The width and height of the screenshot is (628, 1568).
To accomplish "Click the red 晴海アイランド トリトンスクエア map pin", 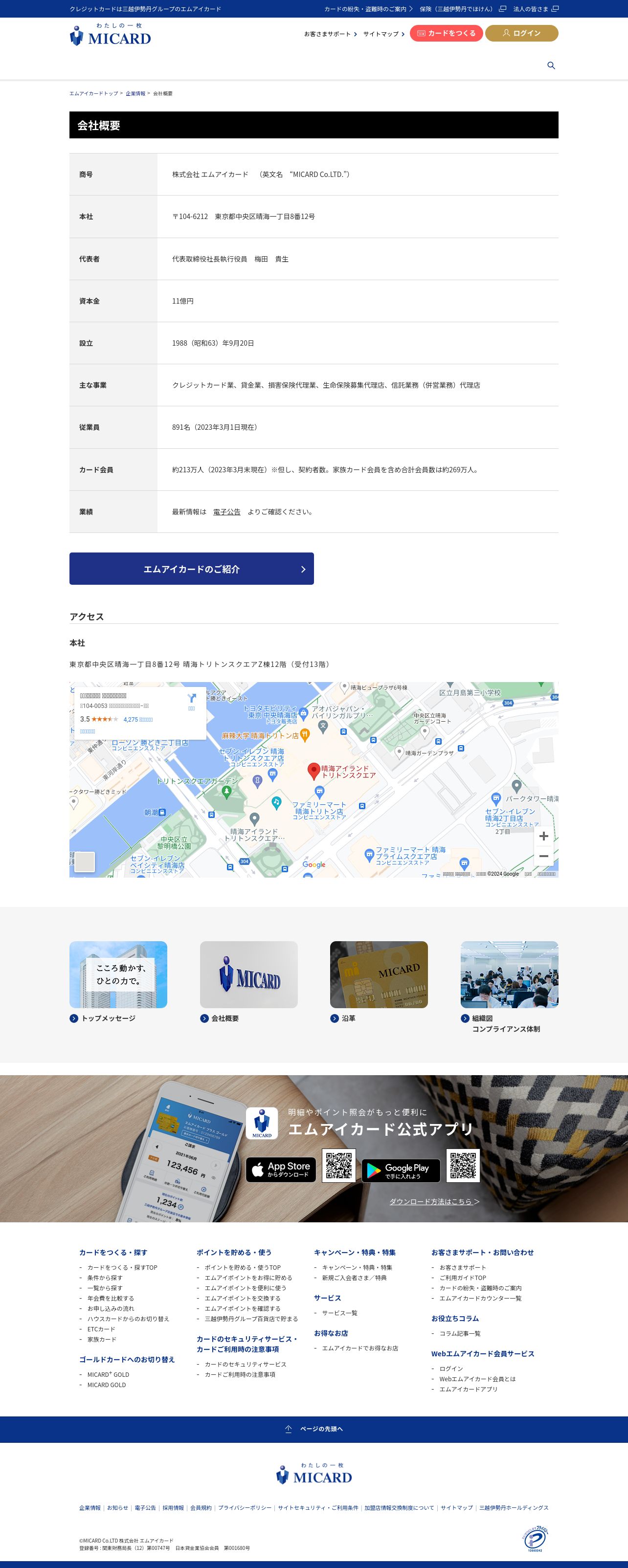I will [314, 771].
